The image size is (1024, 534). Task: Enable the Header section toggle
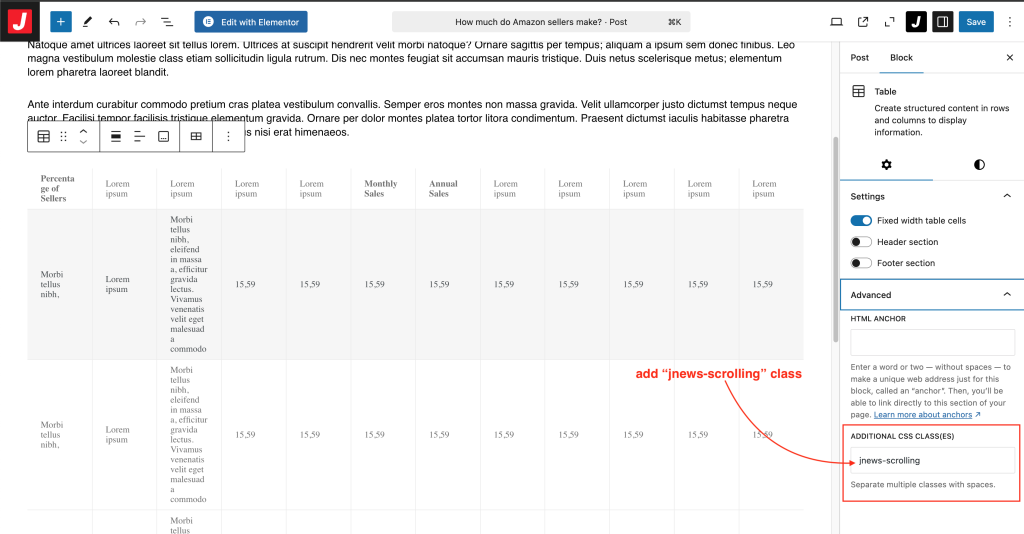pyautogui.click(x=861, y=242)
